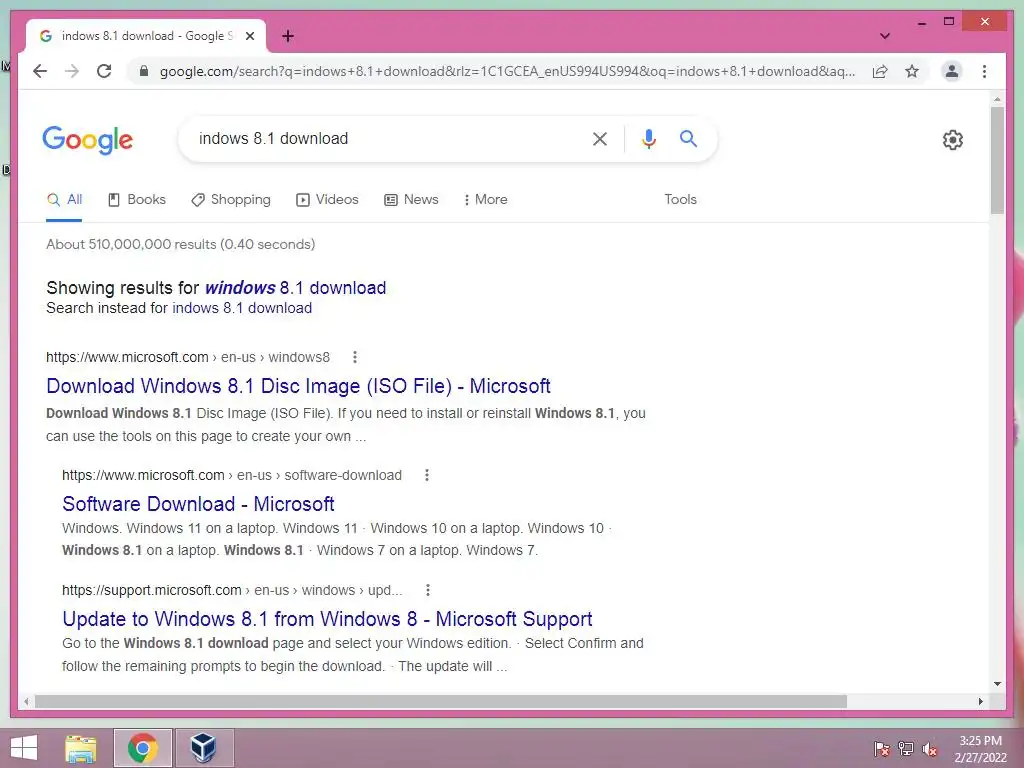Screen dimensions: 1024x768
Task: Select the All results tab
Action: coord(65,199)
